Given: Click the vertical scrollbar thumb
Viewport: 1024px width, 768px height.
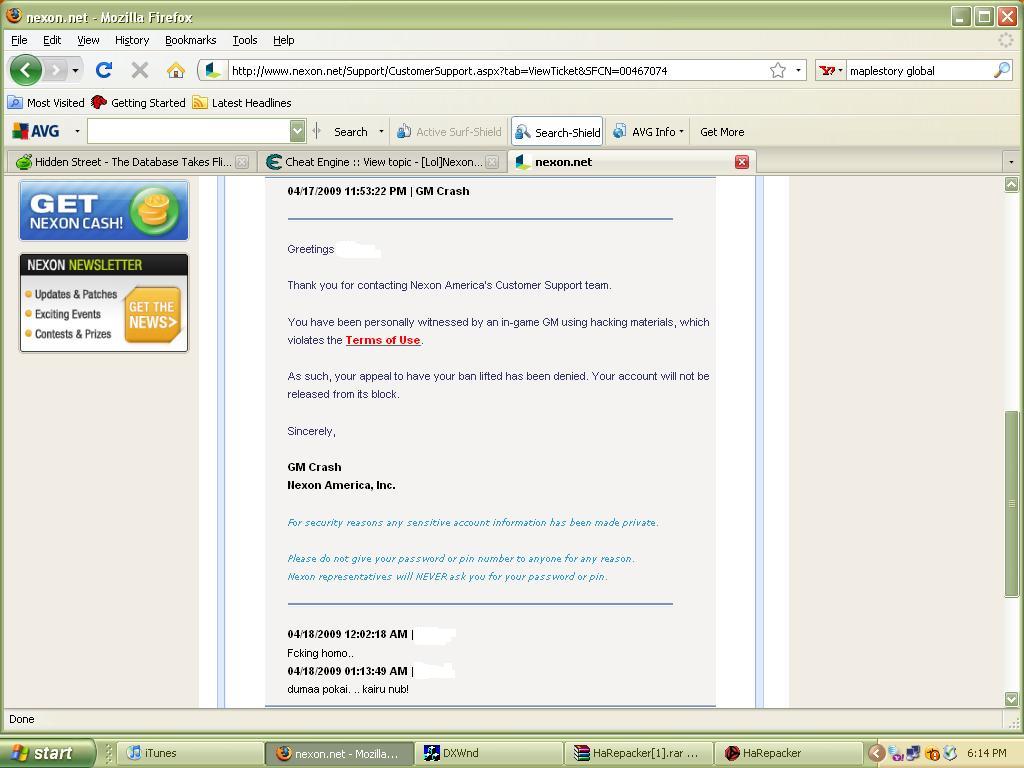Looking at the screenshot, I should [1011, 503].
